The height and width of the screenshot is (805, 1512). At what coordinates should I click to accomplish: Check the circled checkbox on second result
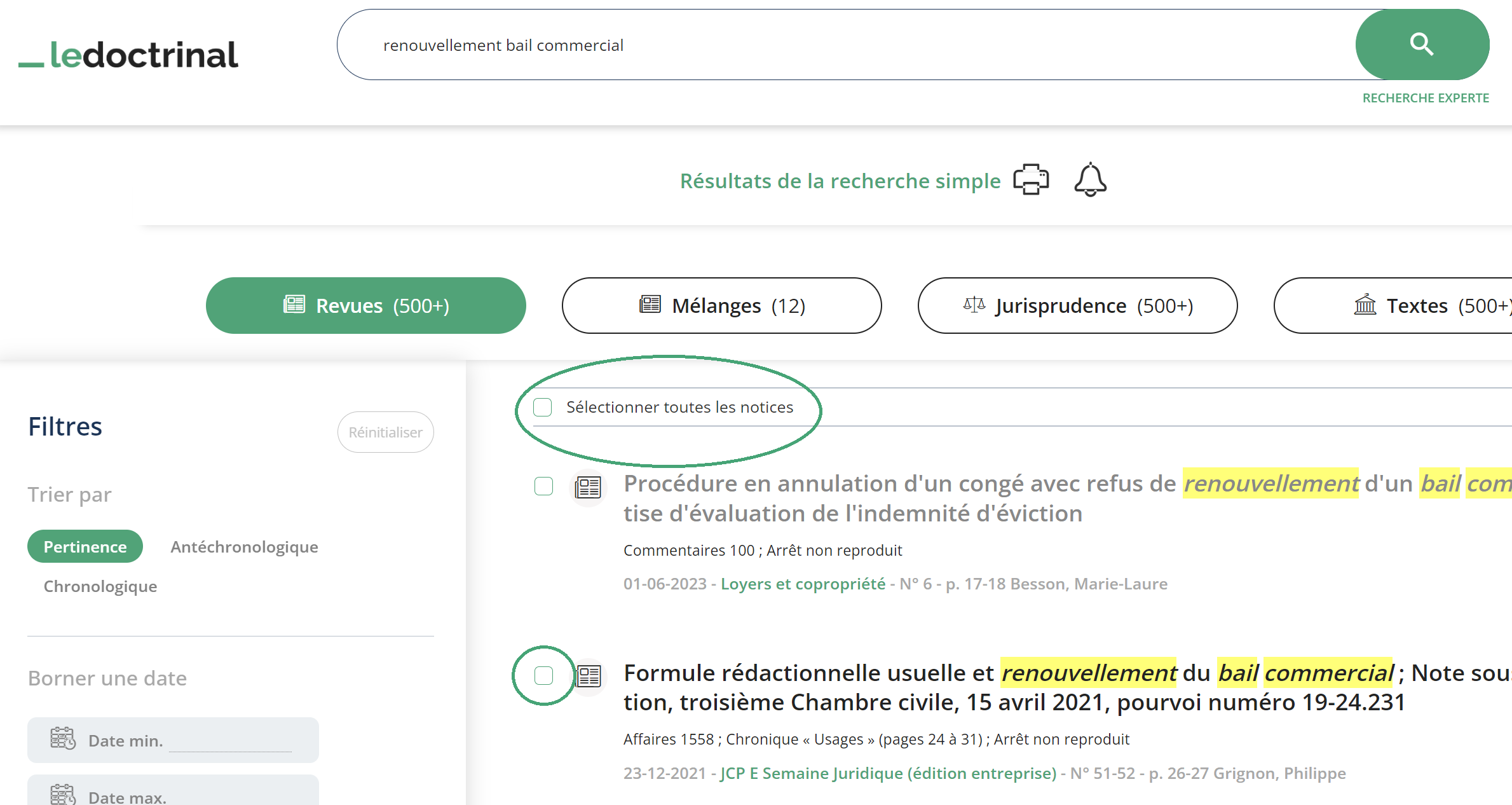pyautogui.click(x=543, y=676)
